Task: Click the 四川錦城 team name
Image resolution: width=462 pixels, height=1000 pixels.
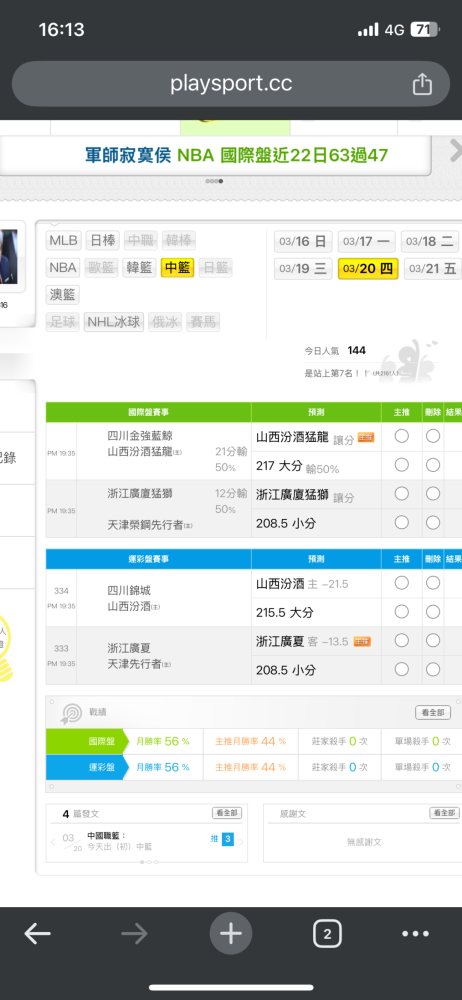Action: click(x=130, y=591)
